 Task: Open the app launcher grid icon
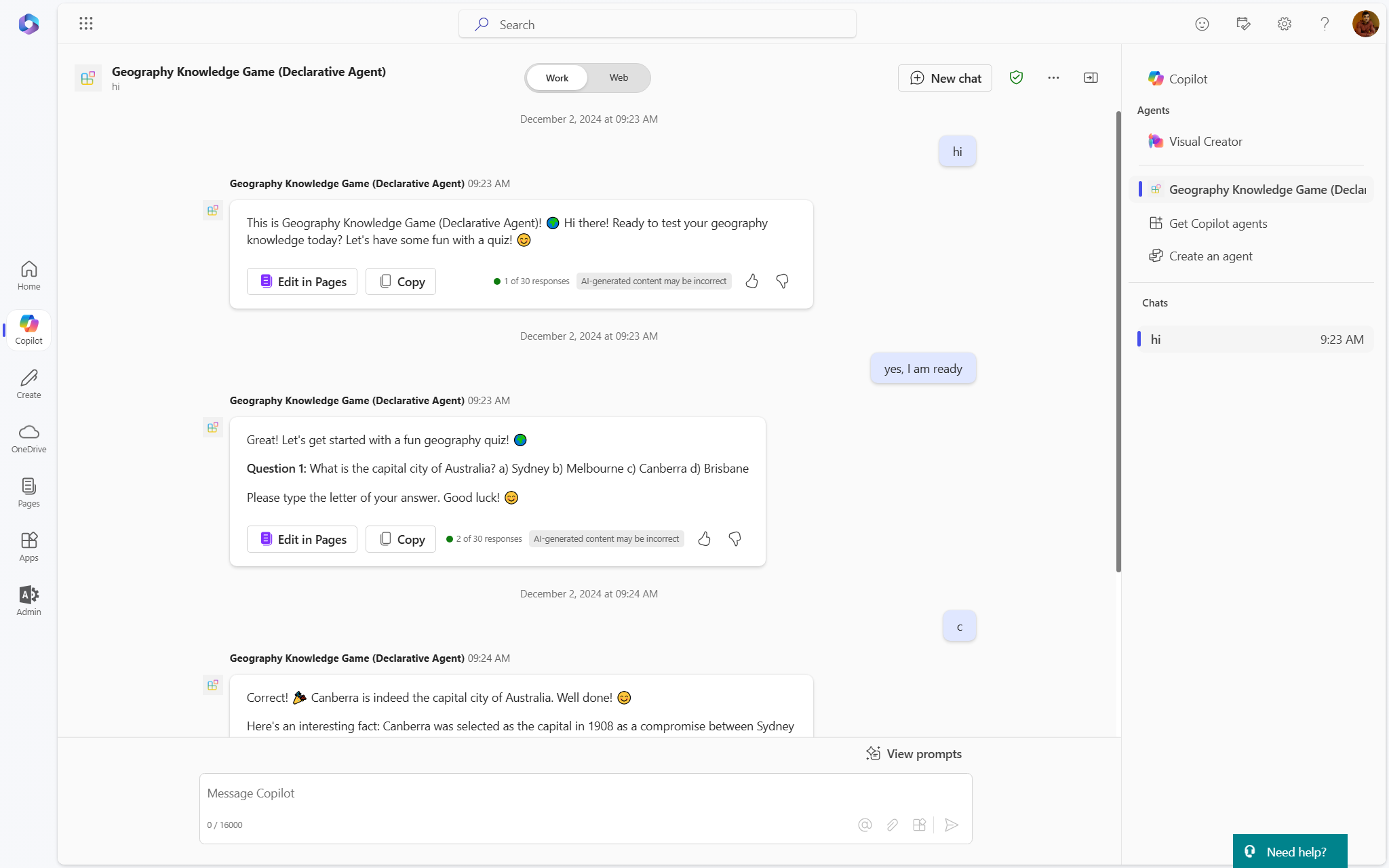[x=85, y=24]
